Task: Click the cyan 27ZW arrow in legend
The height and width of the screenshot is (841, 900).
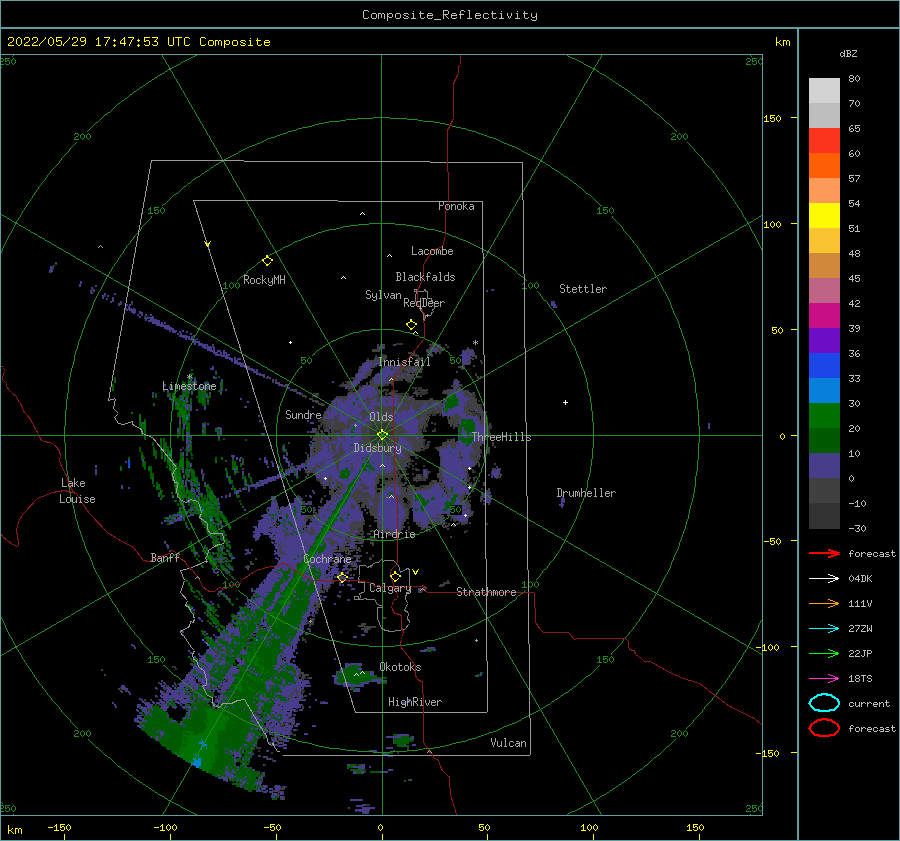Action: click(824, 629)
